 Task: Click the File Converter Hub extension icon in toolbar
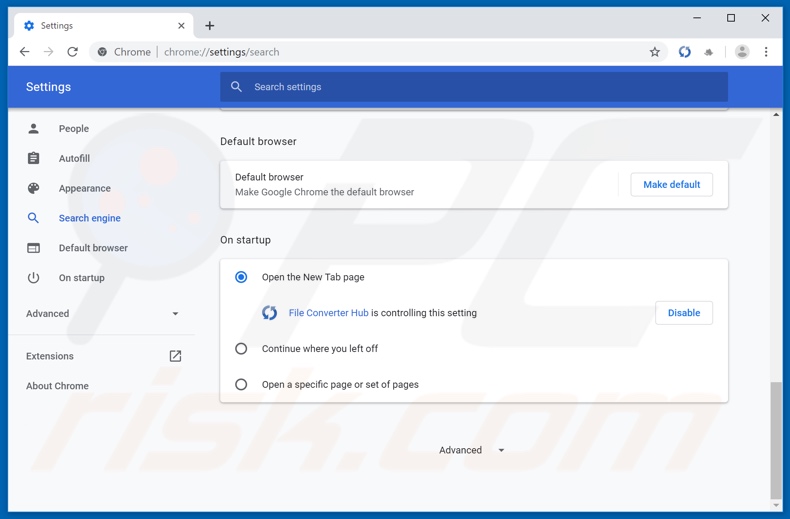point(684,52)
